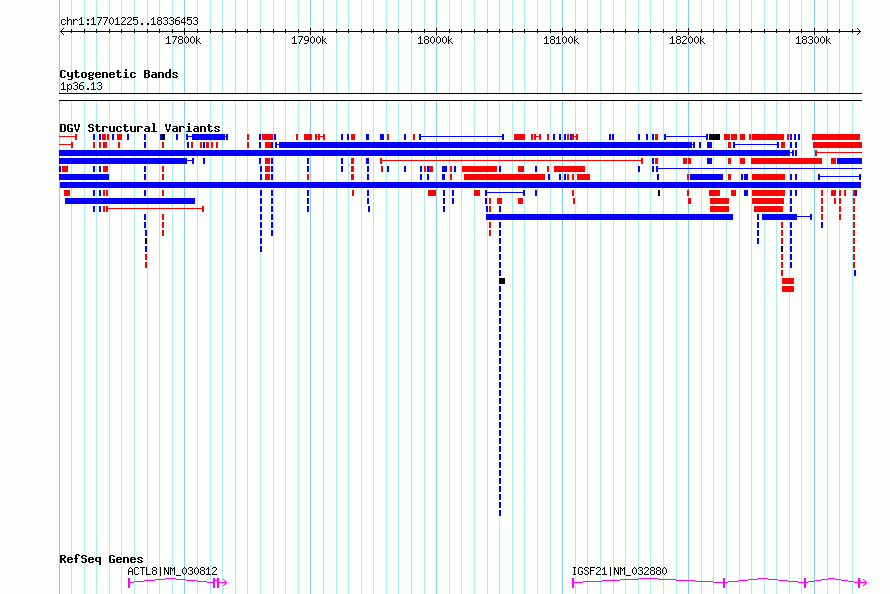Viewport: 890px width, 594px height.
Task: Click the magenta IGSF21 gene glyph line
Action: (x=719, y=582)
